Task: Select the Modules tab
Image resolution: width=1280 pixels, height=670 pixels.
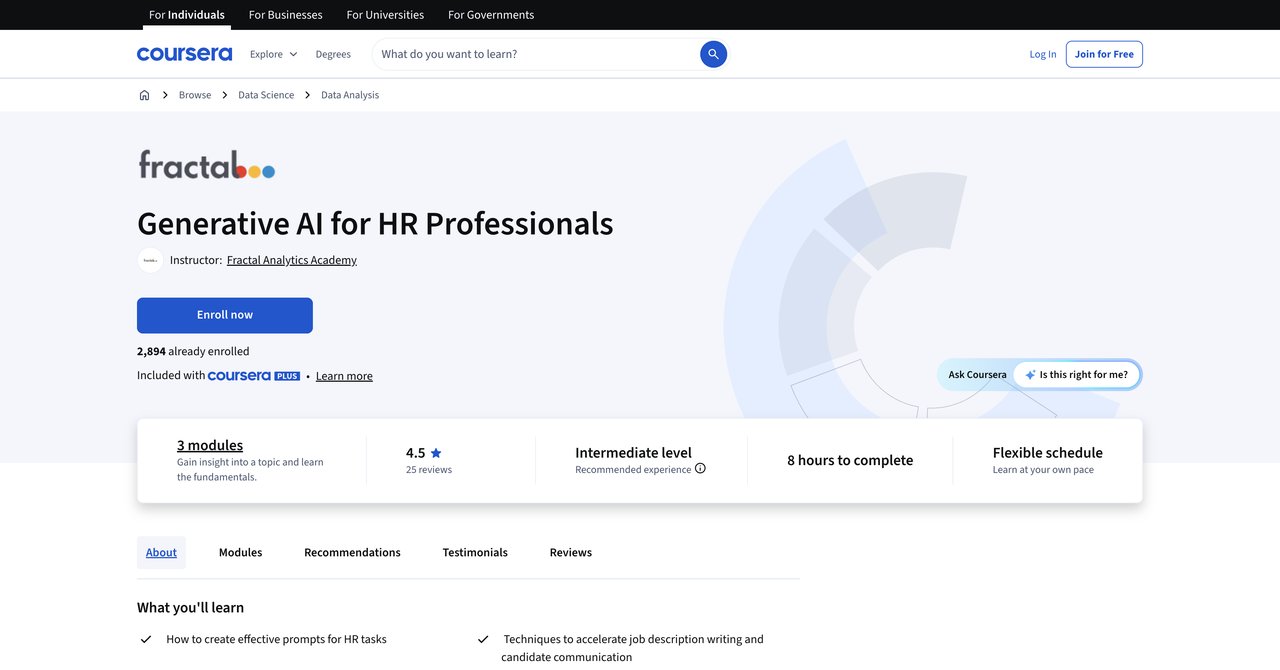Action: click(241, 553)
